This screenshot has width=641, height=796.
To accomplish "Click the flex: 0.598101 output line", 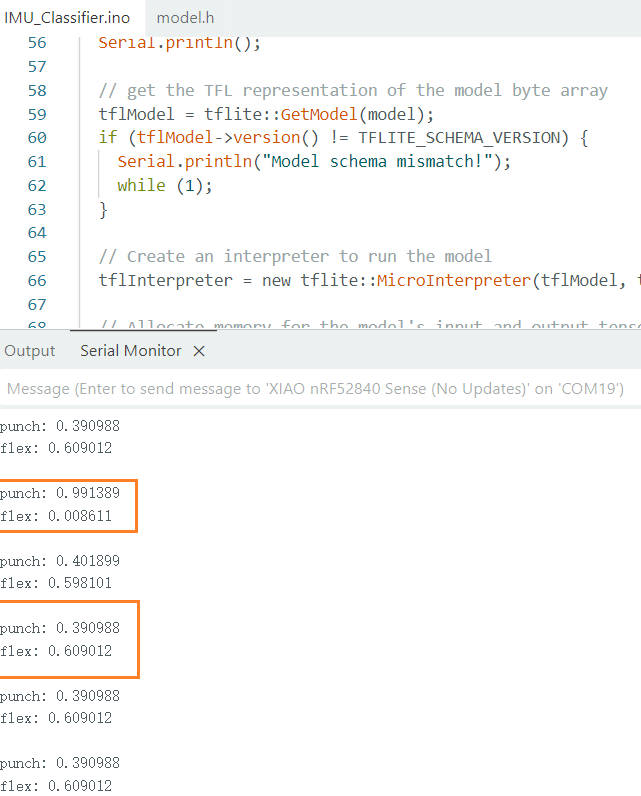I will click(x=56, y=584).
